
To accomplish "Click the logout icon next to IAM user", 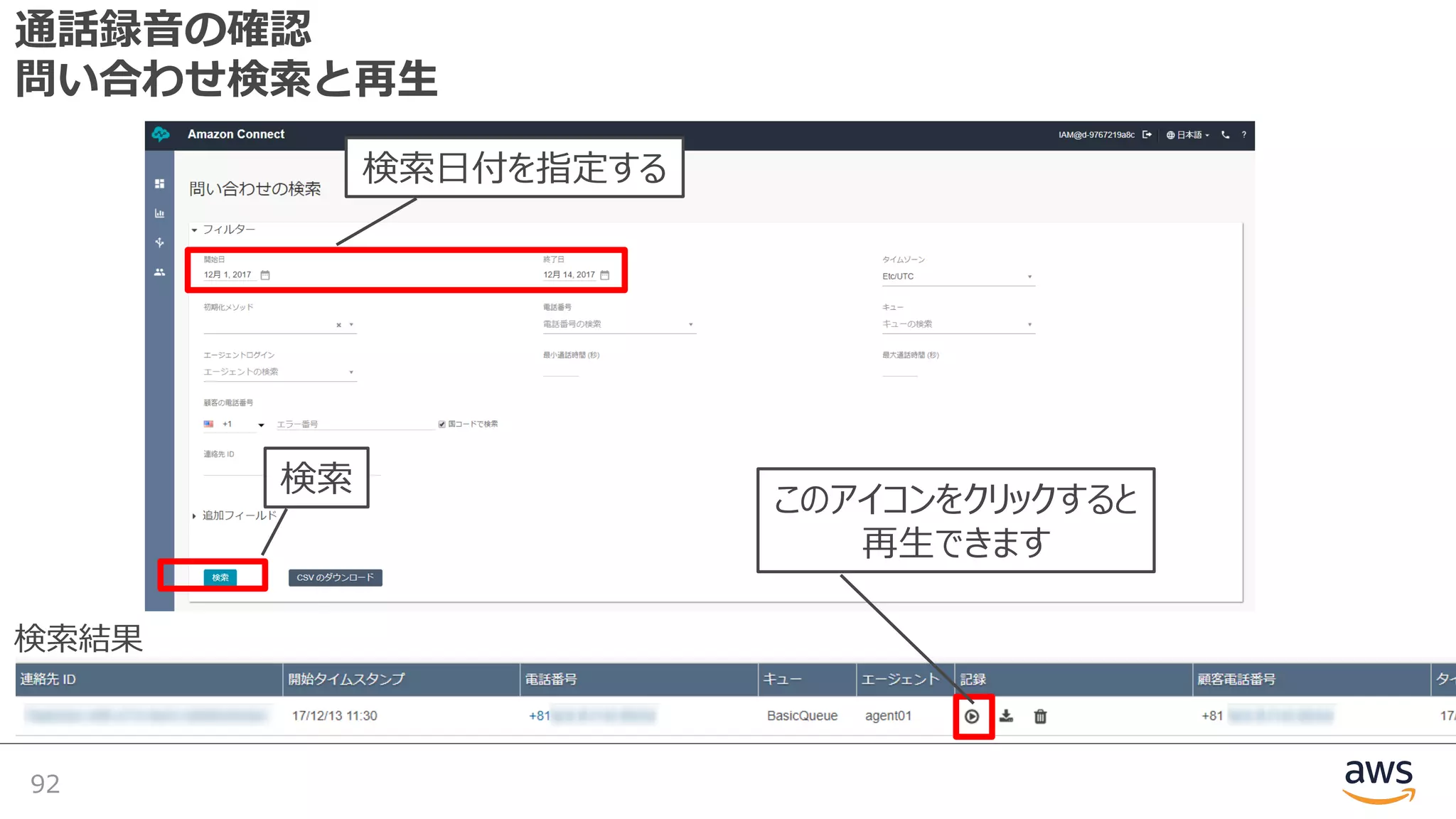I will pyautogui.click(x=1147, y=134).
